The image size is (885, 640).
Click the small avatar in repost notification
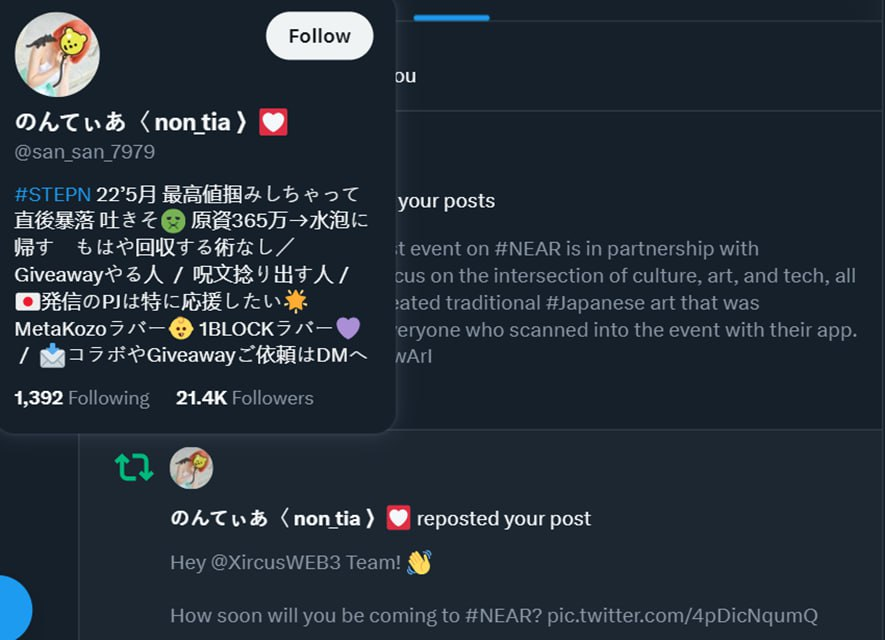(x=191, y=467)
